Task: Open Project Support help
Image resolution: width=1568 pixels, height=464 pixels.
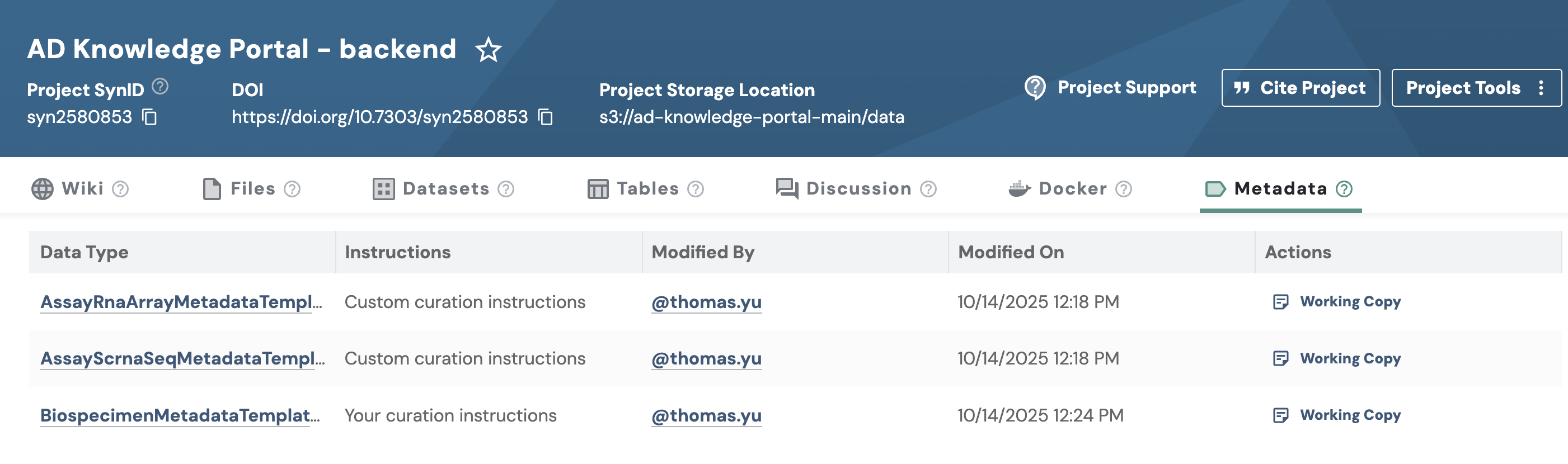Action: point(1110,88)
